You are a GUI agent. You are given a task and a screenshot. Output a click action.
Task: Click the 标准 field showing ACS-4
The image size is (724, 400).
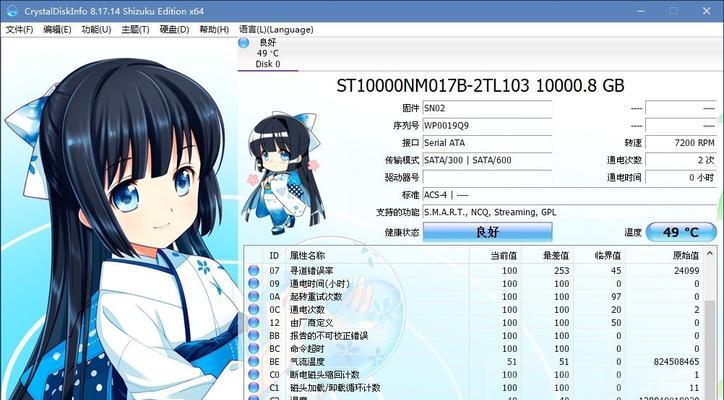click(570, 195)
